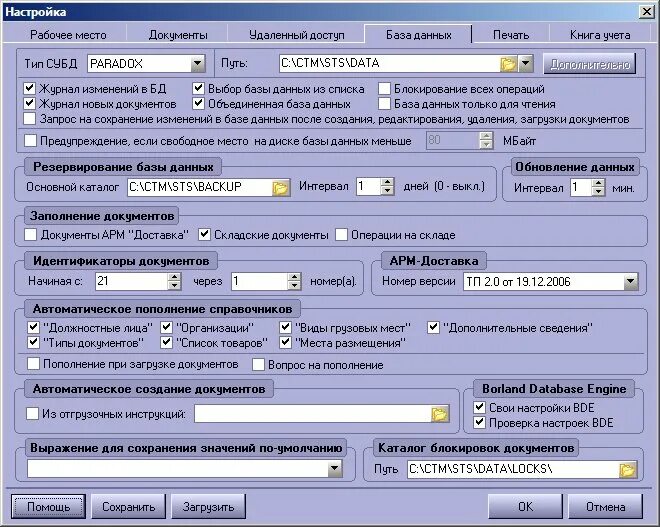The height and width of the screenshot is (527, 660).
Task: Click the Загрузить button
Action: pyautogui.click(x=208, y=507)
